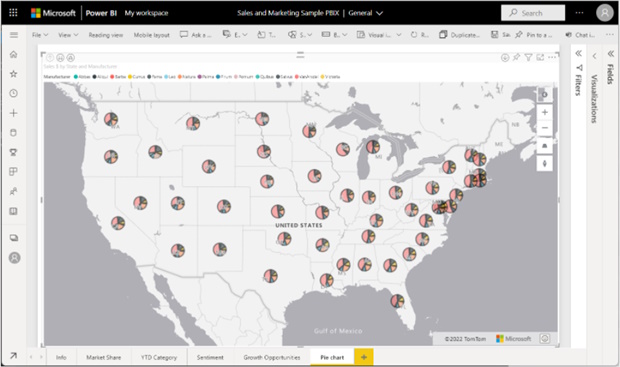Viewport: 620px width, 367px height.
Task: Click Pin to a dashboard
Action: [533, 35]
